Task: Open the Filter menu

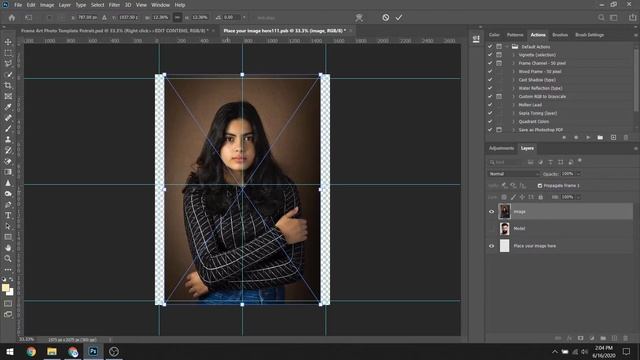Action: click(114, 5)
